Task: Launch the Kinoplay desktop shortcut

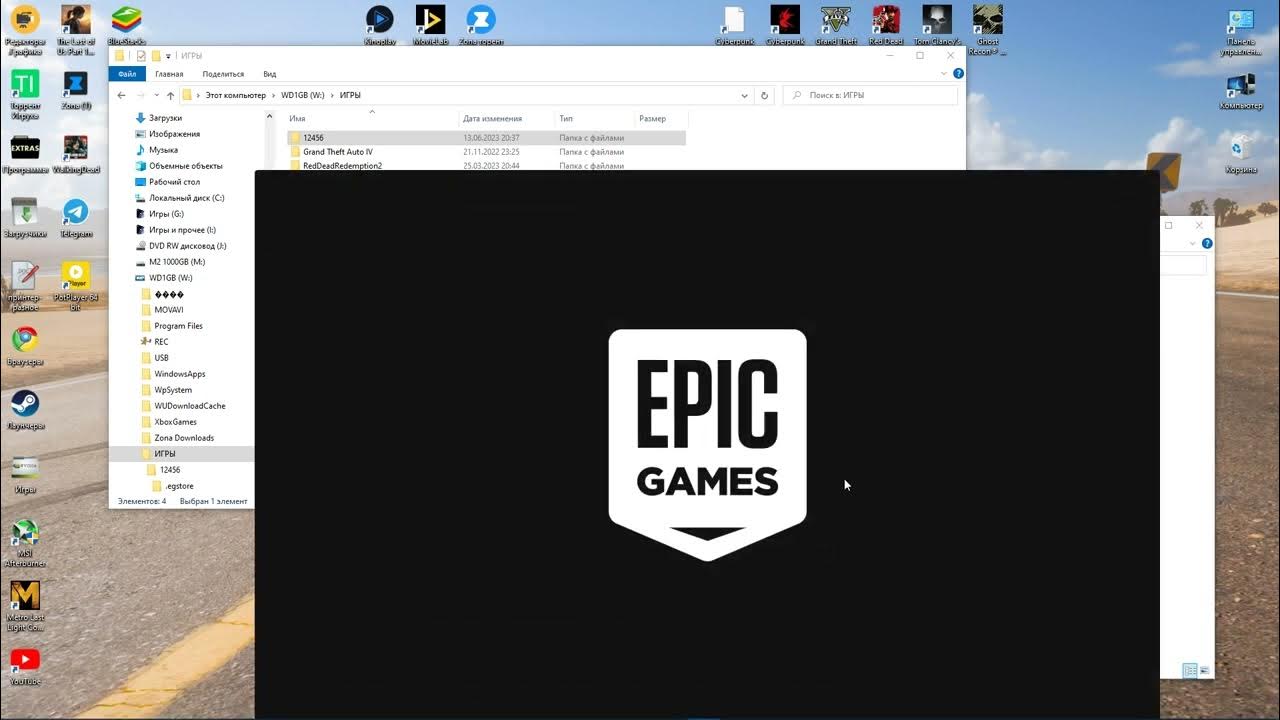Action: click(379, 24)
